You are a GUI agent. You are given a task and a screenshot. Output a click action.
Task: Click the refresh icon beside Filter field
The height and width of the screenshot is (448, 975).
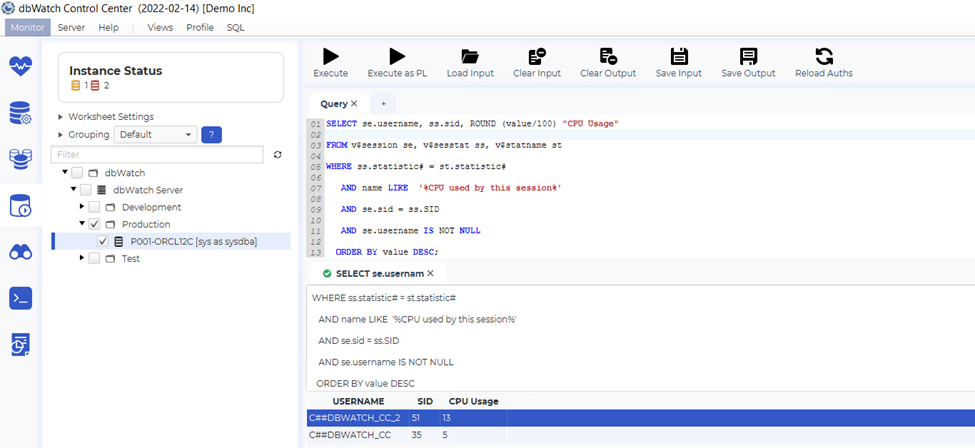pyautogui.click(x=277, y=154)
